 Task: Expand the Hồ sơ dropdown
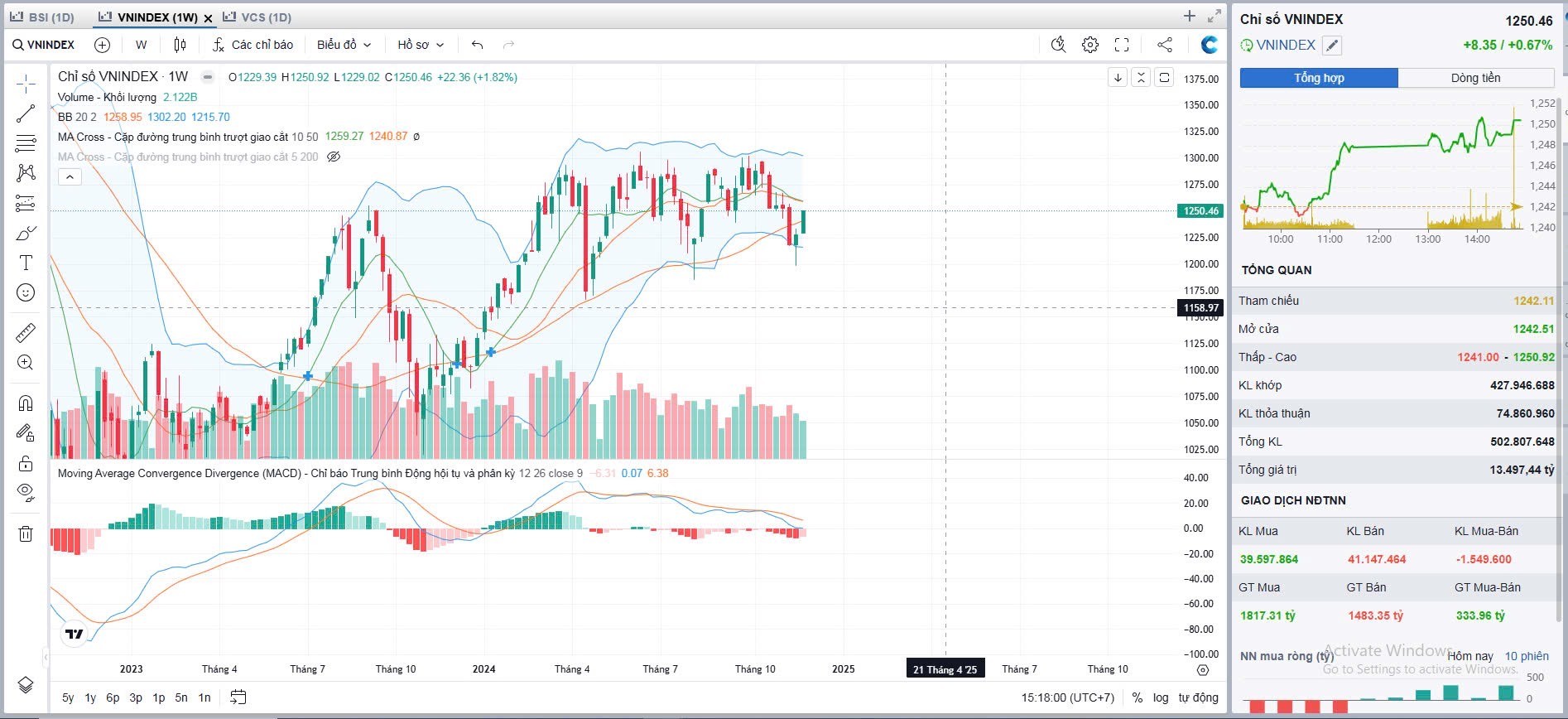(x=421, y=45)
